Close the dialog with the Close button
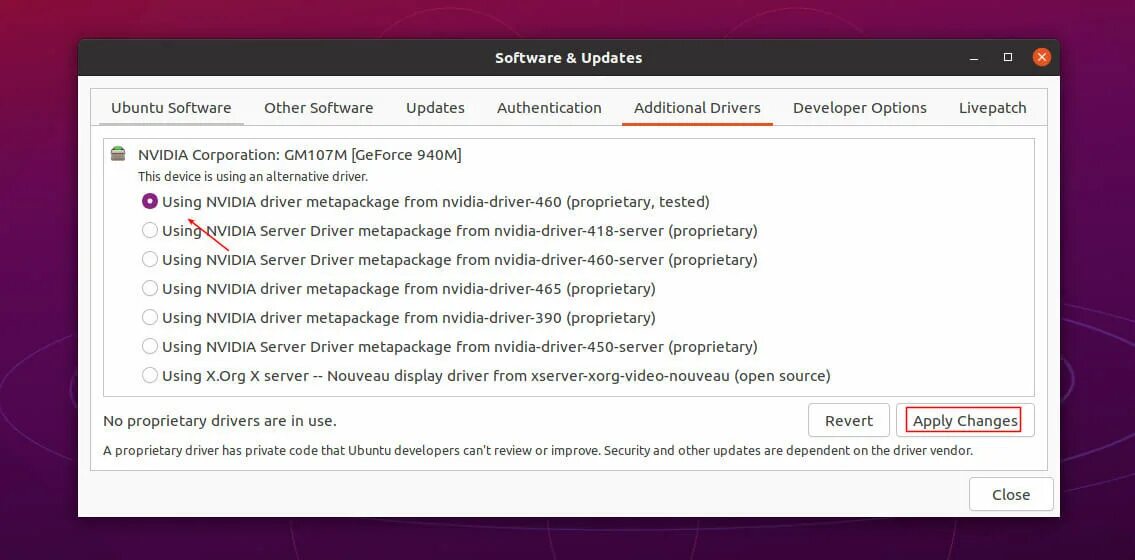 [1010, 495]
